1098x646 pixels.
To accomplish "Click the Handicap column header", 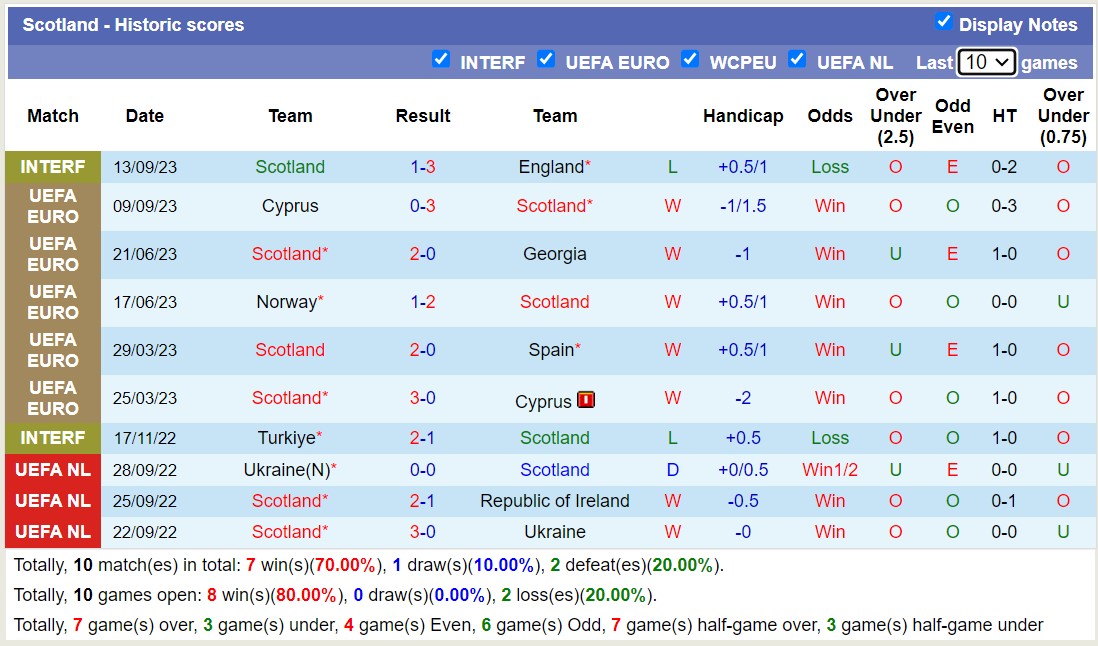I will [x=743, y=116].
